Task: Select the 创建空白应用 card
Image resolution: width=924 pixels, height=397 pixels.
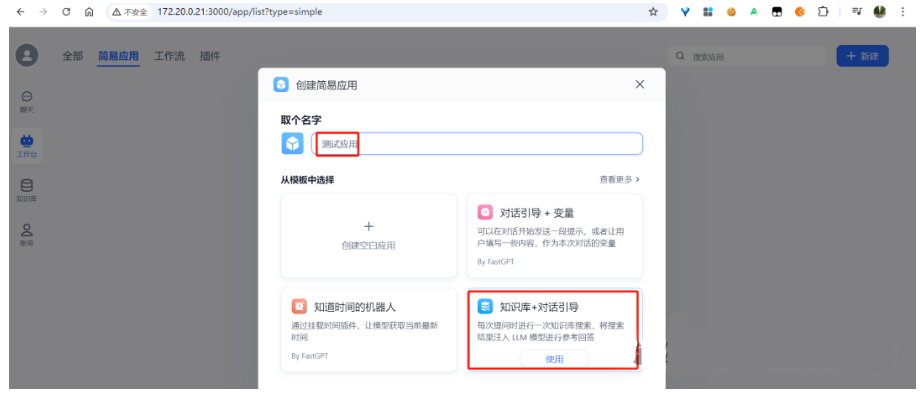Action: pos(369,236)
